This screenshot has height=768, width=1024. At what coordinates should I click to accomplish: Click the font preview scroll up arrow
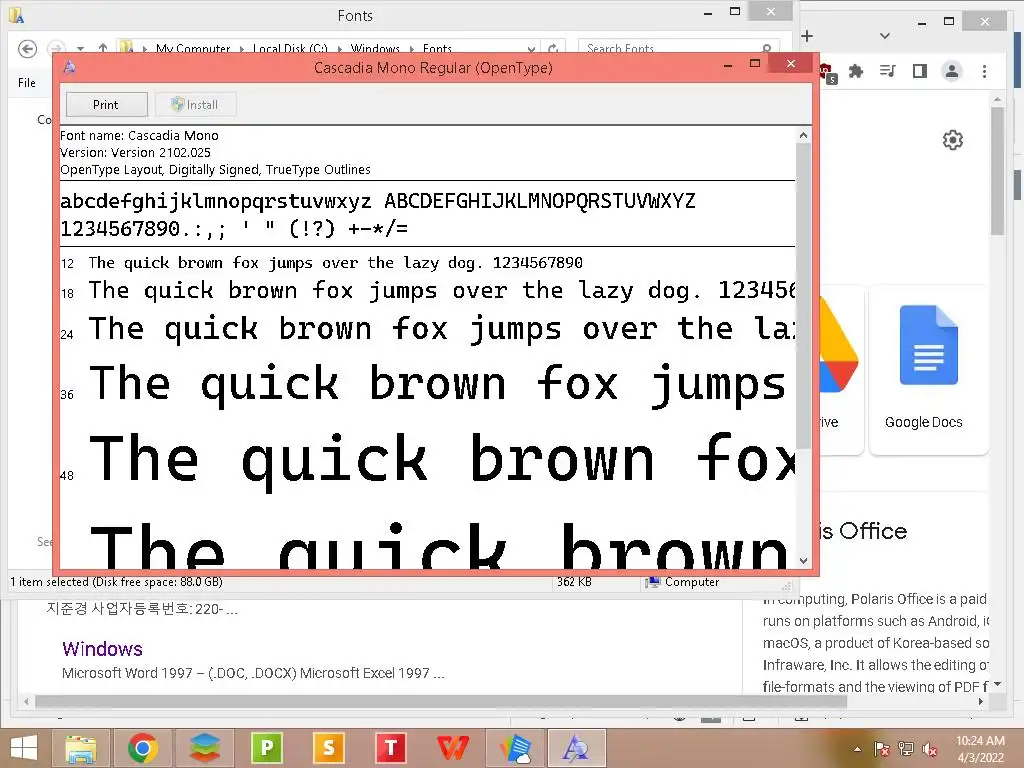803,135
